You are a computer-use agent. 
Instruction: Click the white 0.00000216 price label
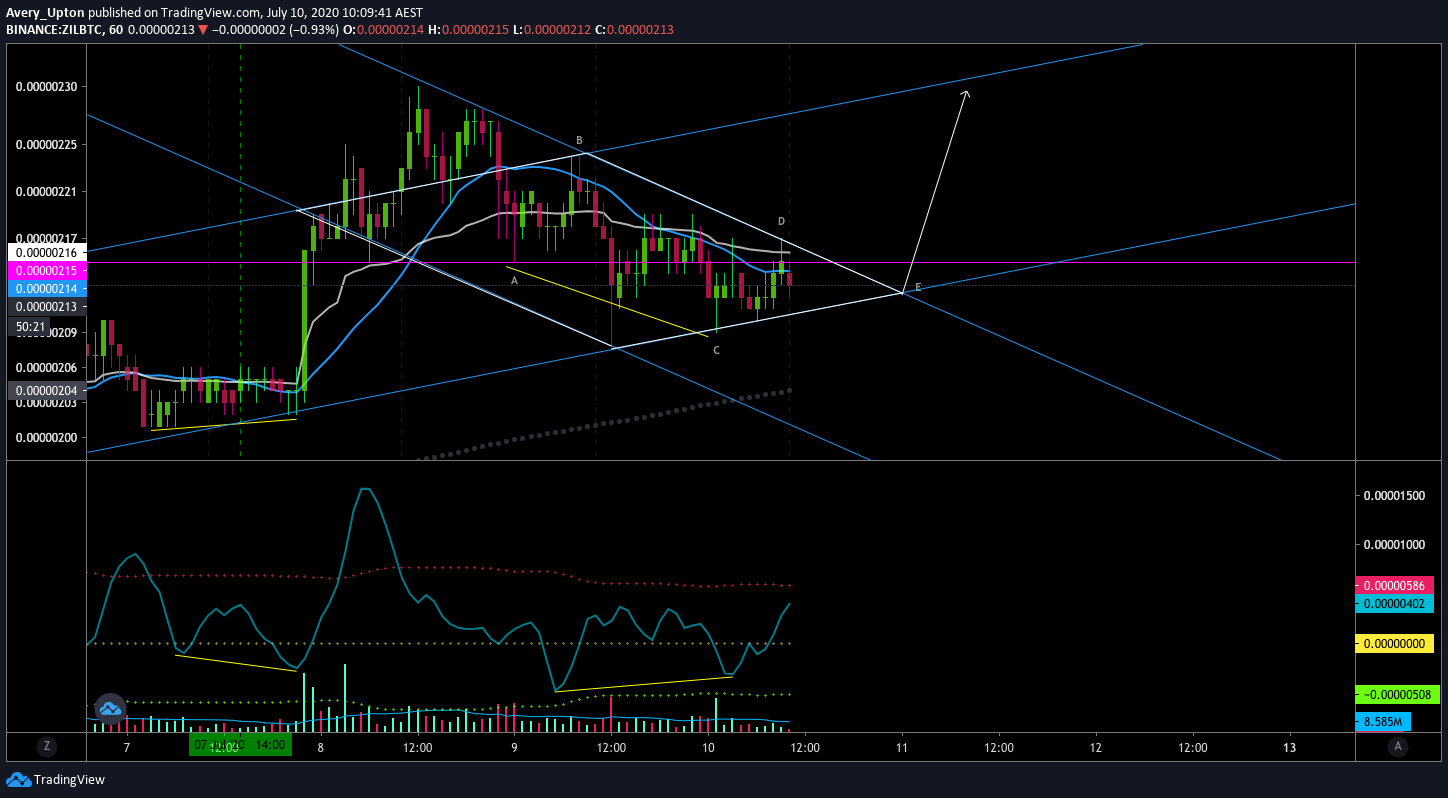coord(46,254)
